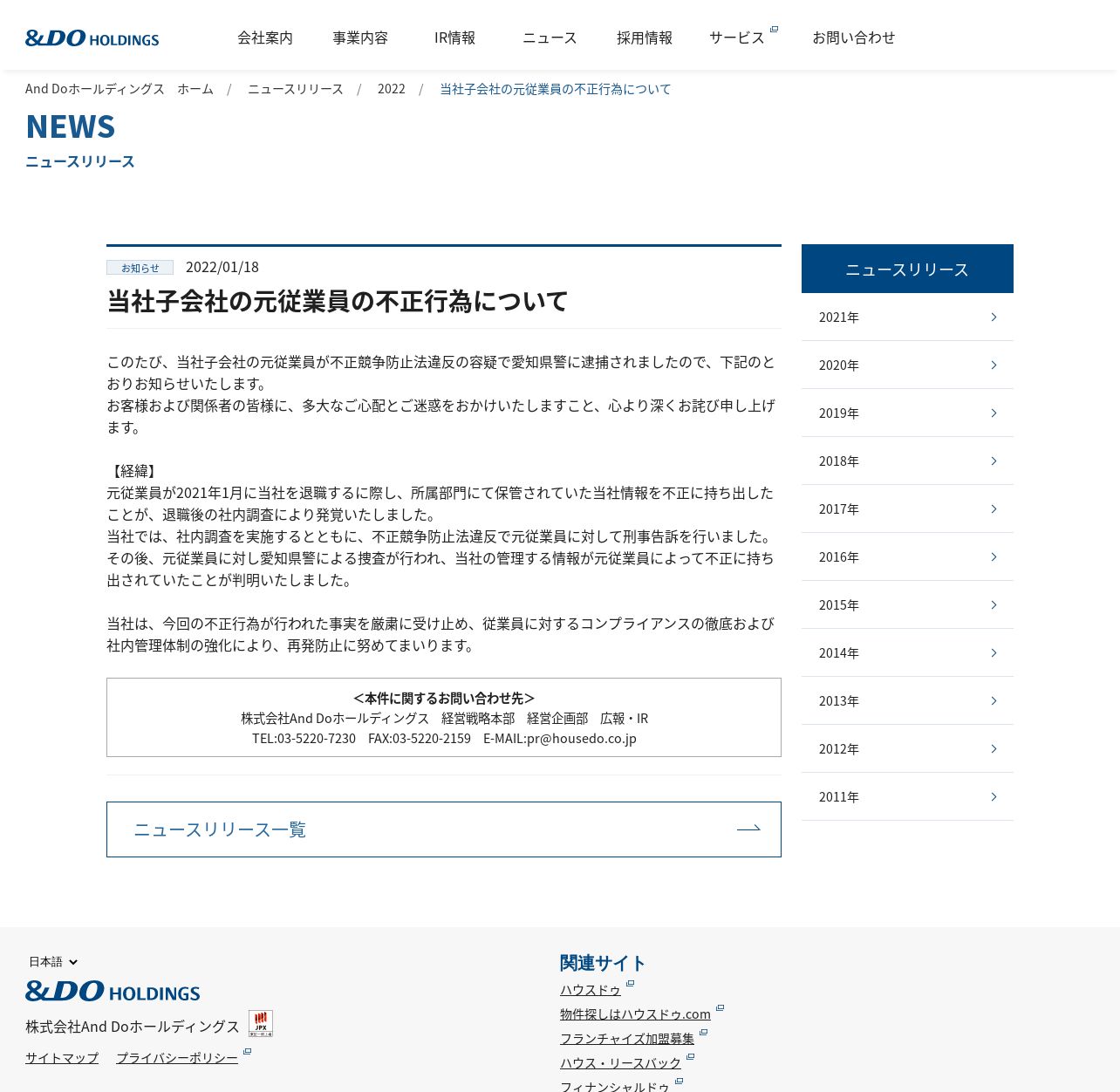1120x1092 pixels.
Task: Expand the 2020年 news archive chevron
Action: (994, 365)
